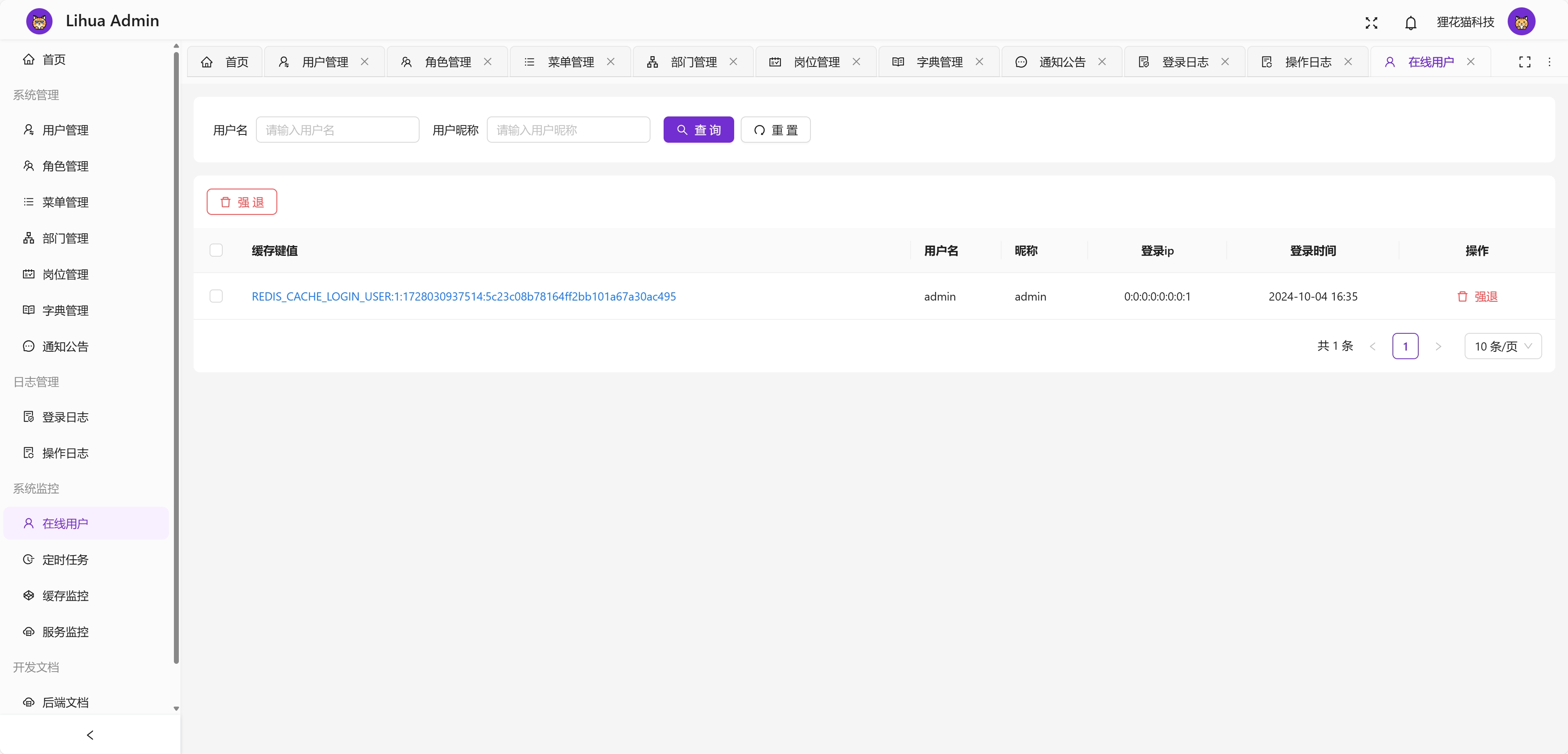The width and height of the screenshot is (1568, 754).
Task: Open the 10 条/页 page size dropdown
Action: [x=1503, y=346]
